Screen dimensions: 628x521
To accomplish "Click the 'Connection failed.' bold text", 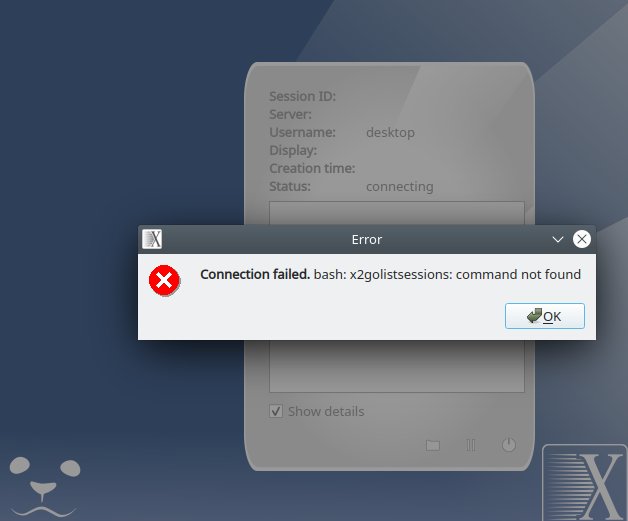I will click(255, 274).
